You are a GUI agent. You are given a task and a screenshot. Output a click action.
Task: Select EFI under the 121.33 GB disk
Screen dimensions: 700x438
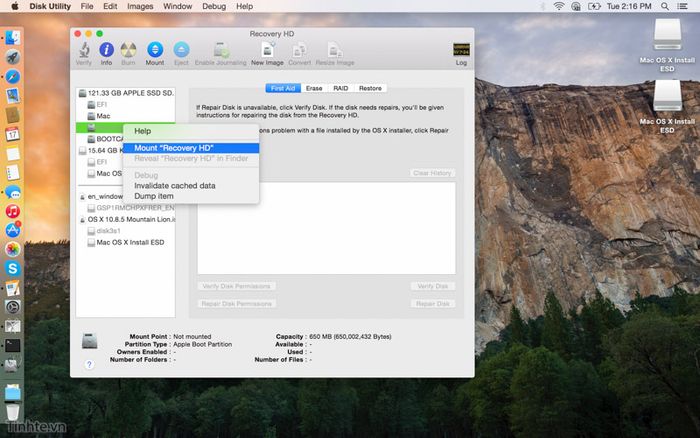126,104
